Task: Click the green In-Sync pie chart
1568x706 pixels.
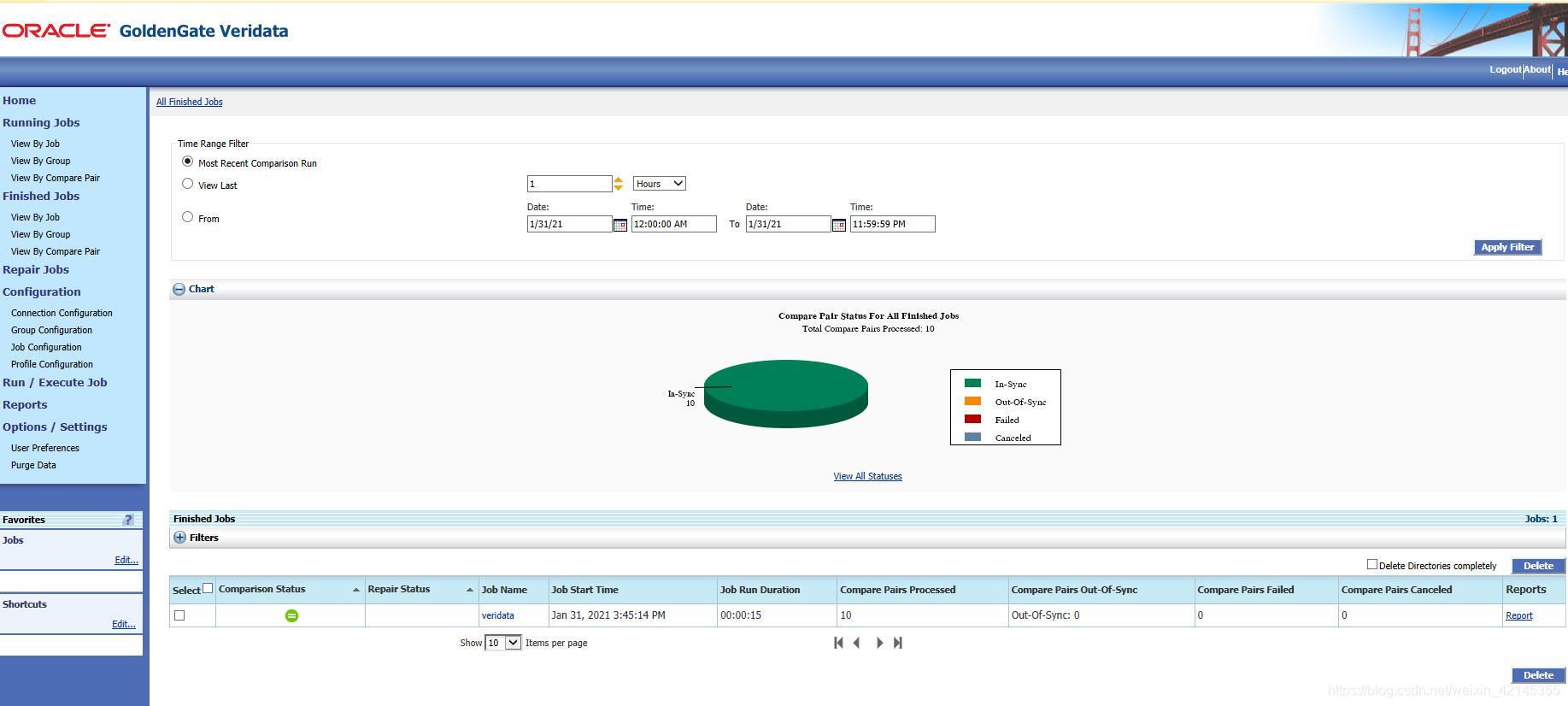Action: pyautogui.click(x=786, y=393)
